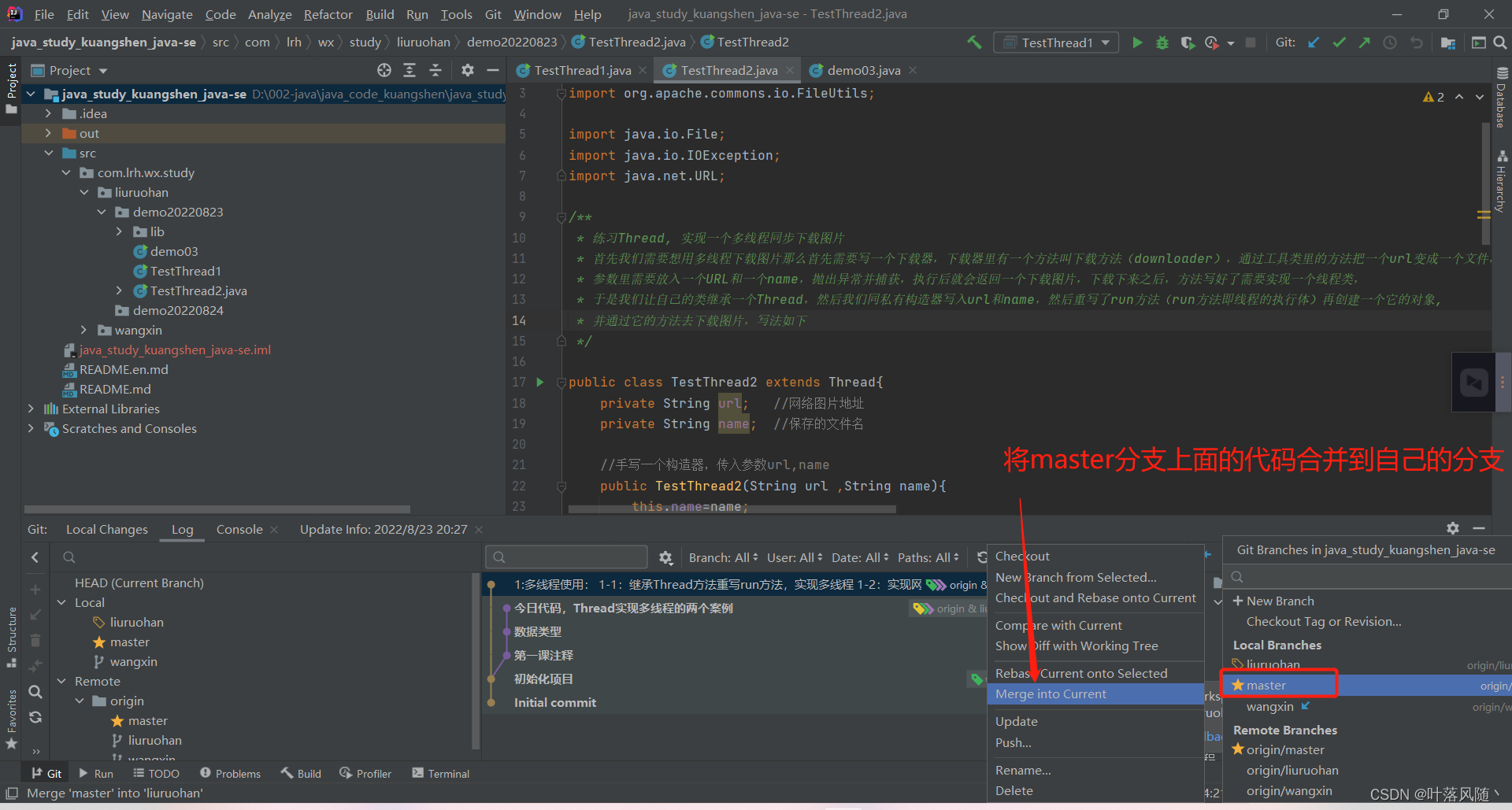Open Console tab in Git window

click(x=239, y=529)
